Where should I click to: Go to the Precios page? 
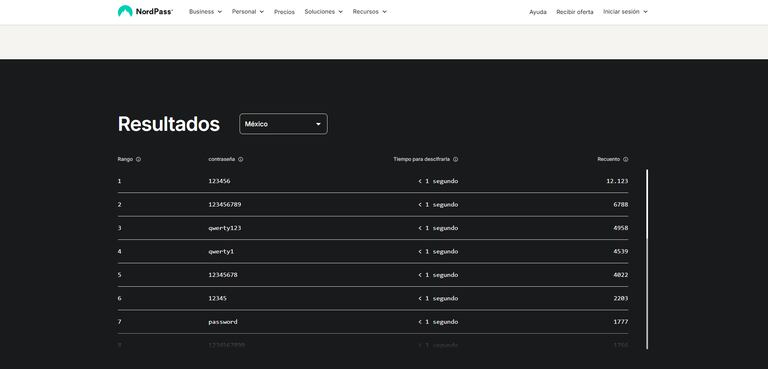tap(285, 12)
